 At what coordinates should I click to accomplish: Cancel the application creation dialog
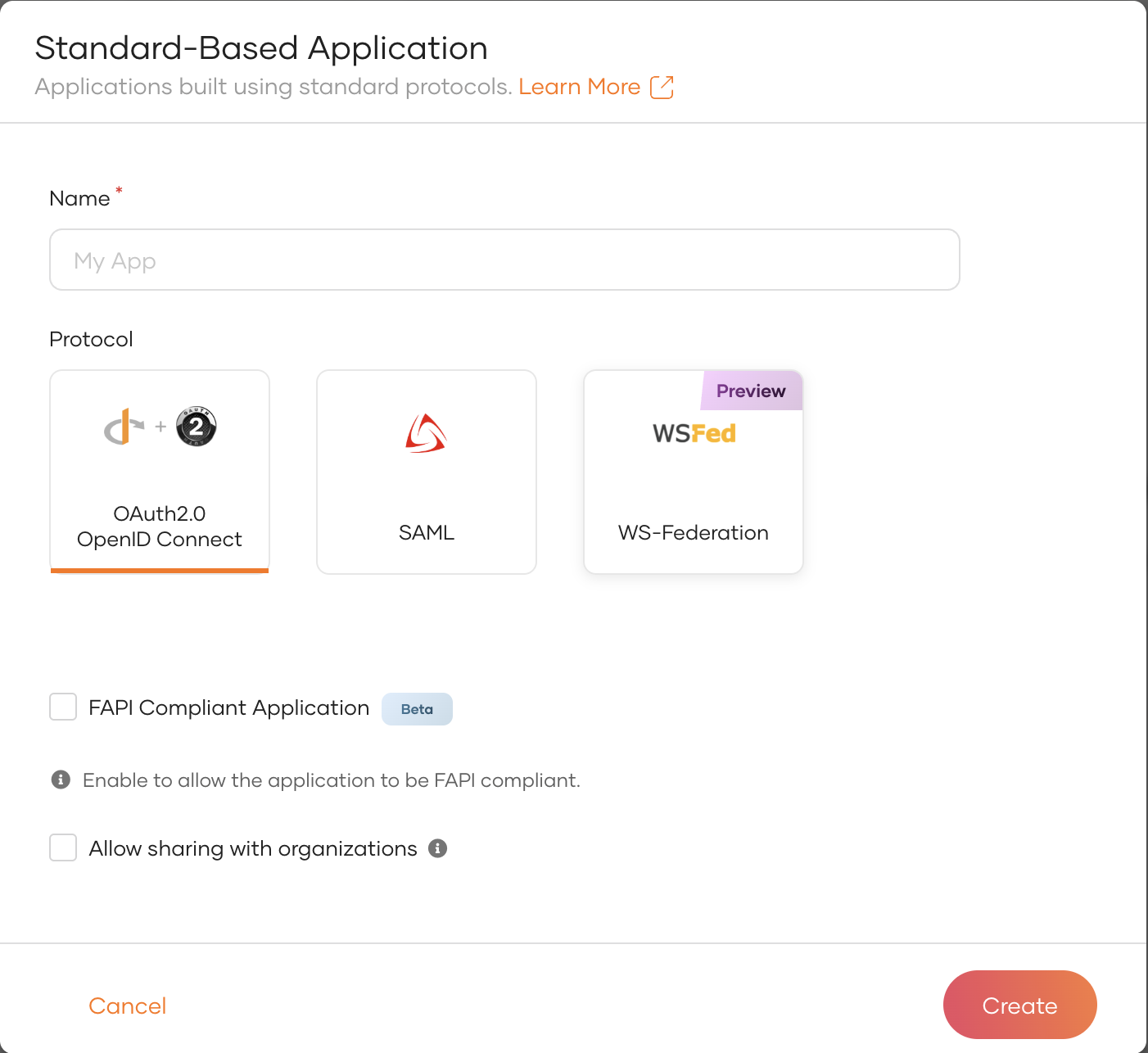(127, 1006)
